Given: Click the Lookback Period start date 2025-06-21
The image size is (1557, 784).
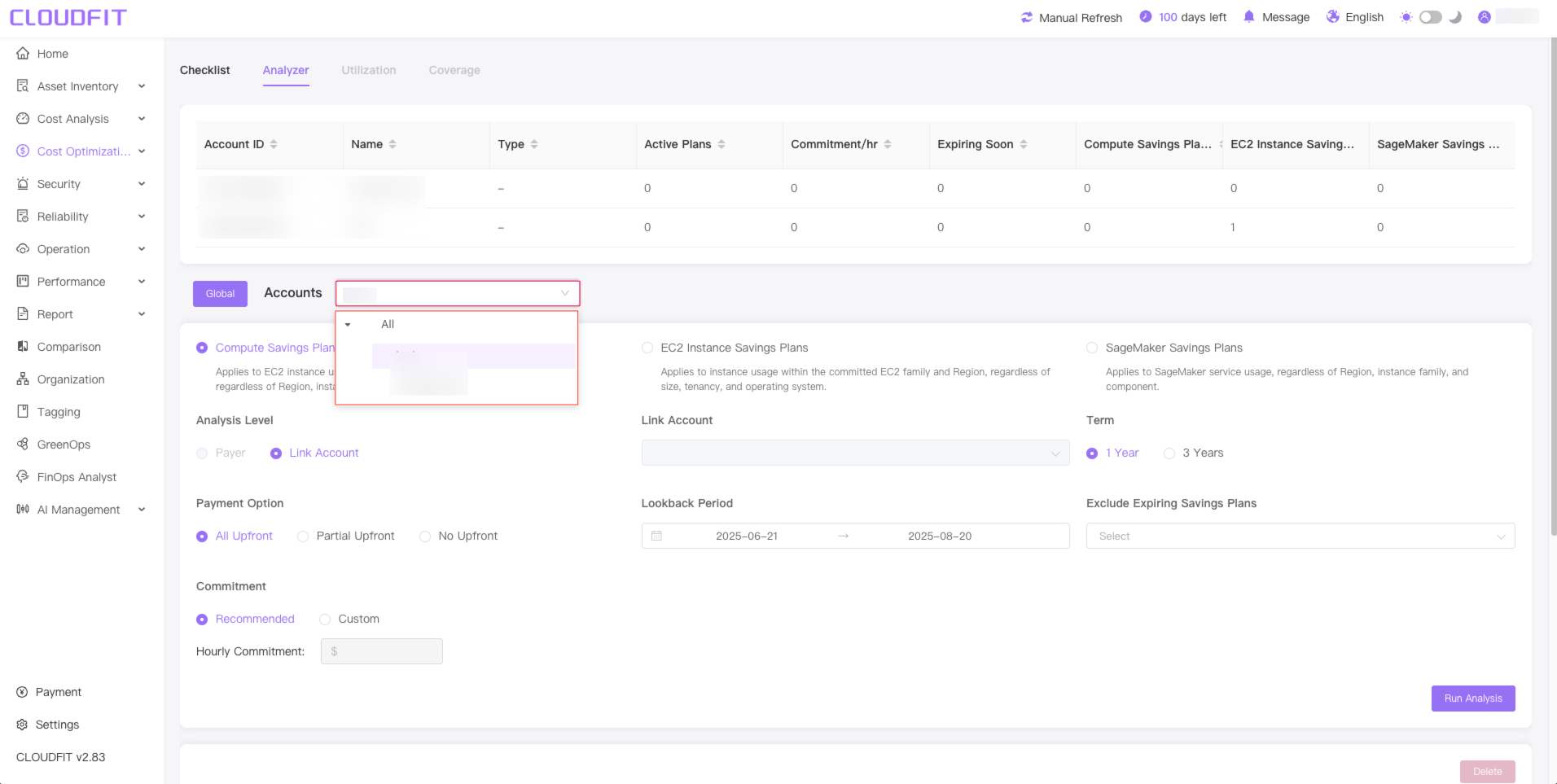Looking at the screenshot, I should 747,536.
